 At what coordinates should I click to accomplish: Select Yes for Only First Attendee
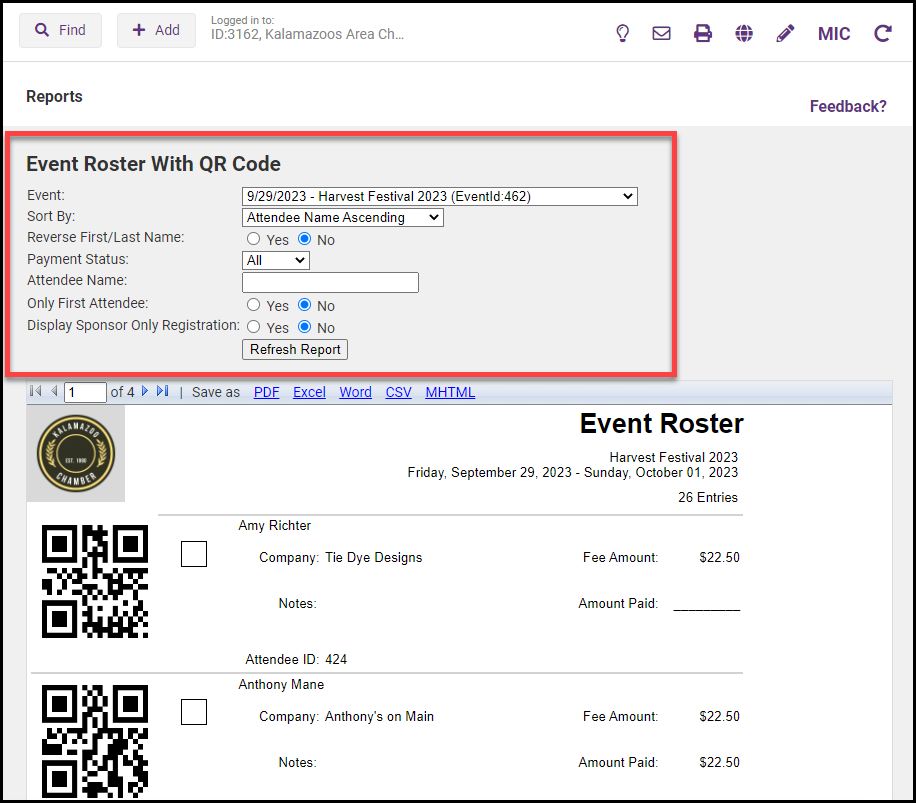[254, 305]
